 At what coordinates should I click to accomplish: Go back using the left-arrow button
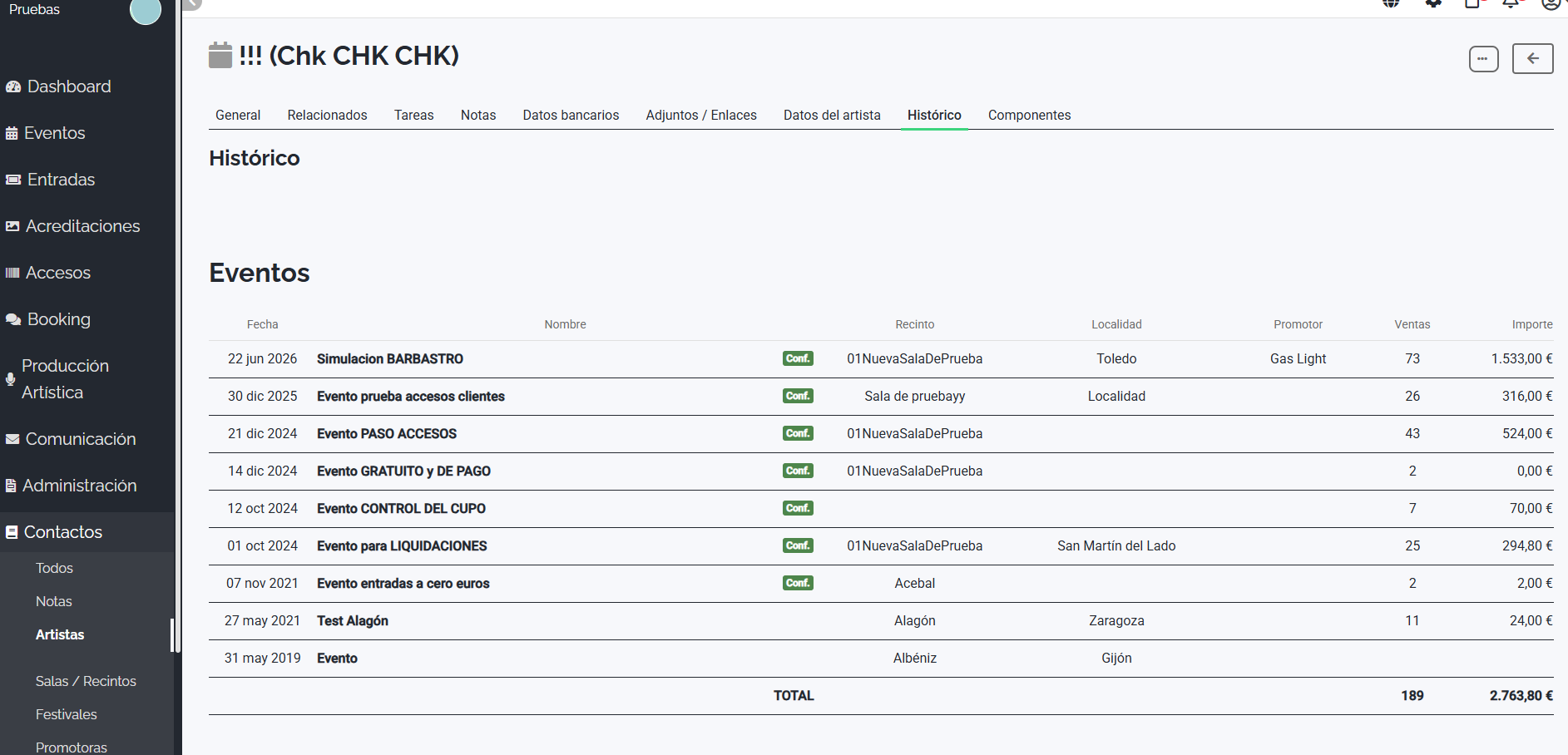point(1532,59)
